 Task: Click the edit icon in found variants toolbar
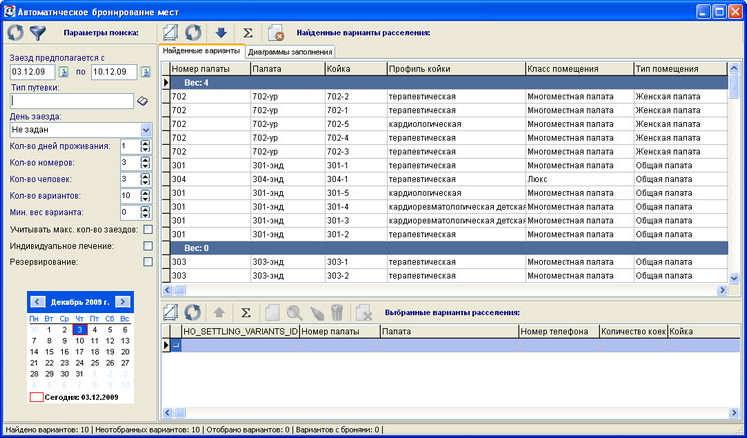[171, 33]
